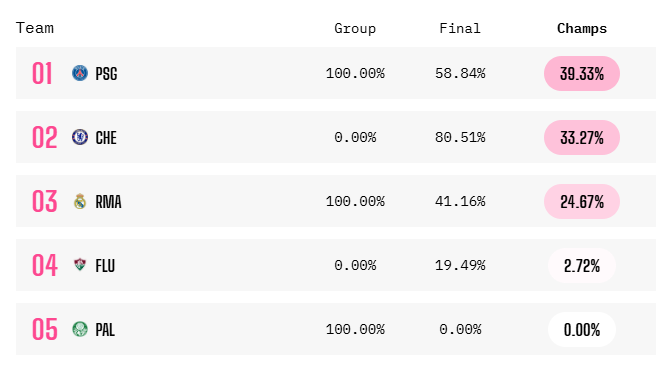Click the 0.00% champs pill for PAL

point(582,329)
